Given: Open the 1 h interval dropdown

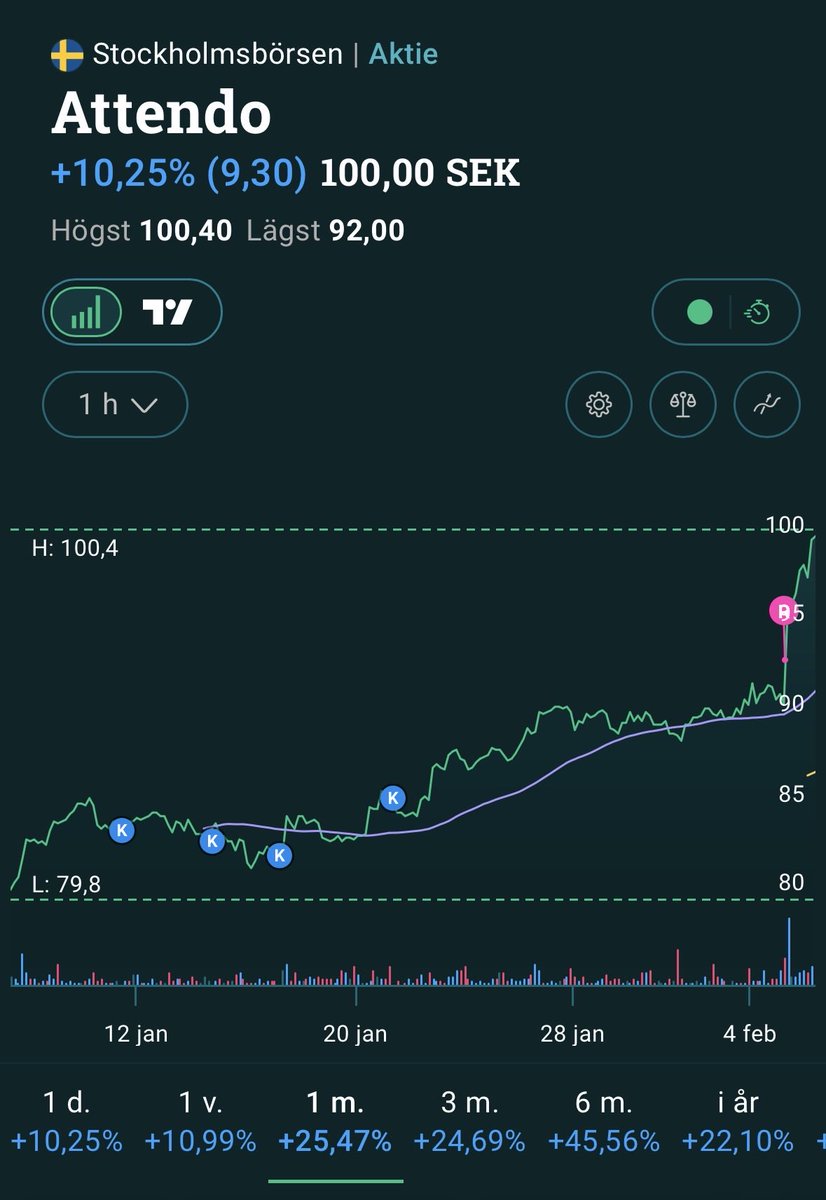Looking at the screenshot, I should tap(115, 405).
